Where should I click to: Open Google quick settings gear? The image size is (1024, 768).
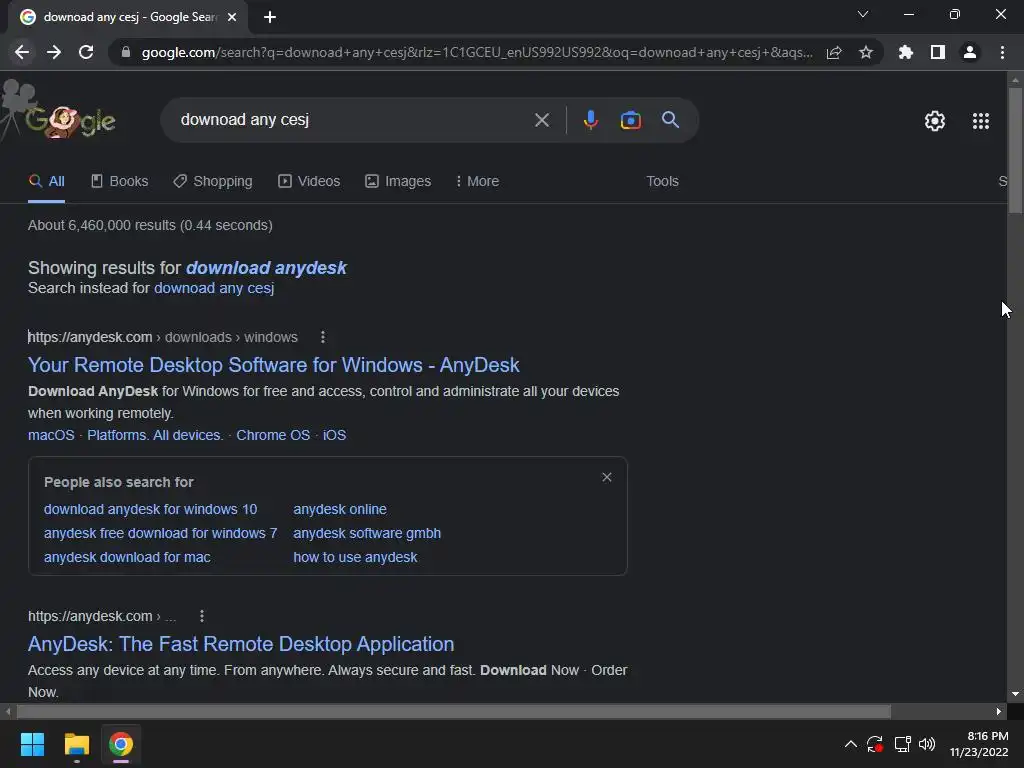(x=935, y=121)
